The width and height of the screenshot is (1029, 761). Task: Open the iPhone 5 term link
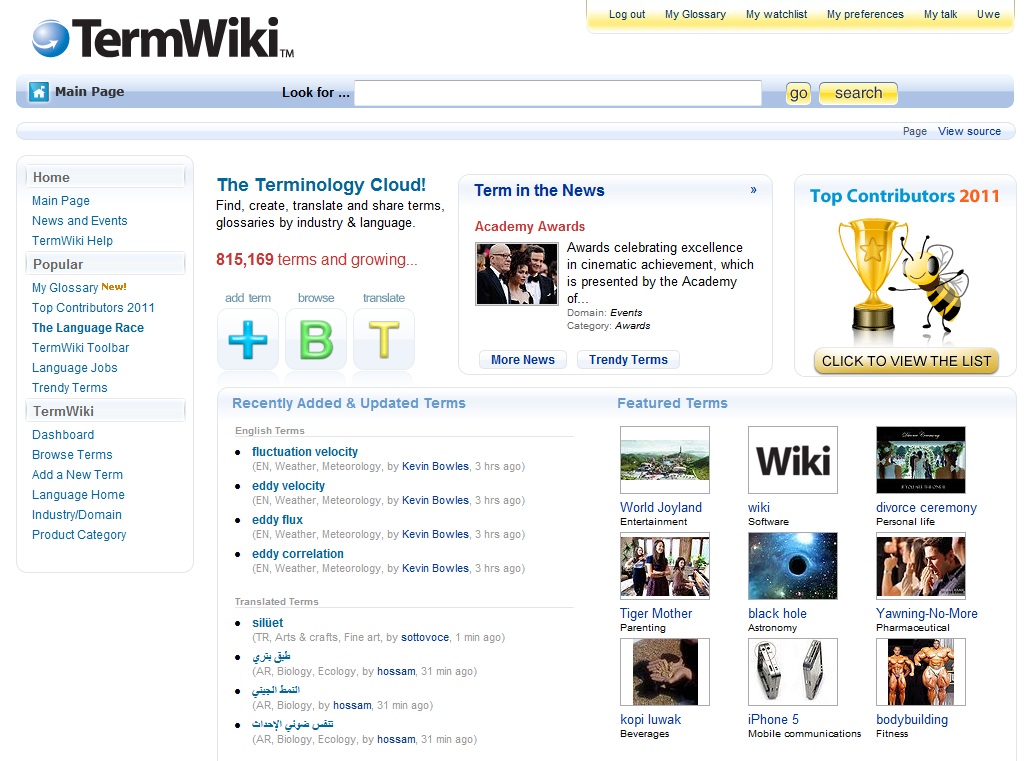(773, 720)
